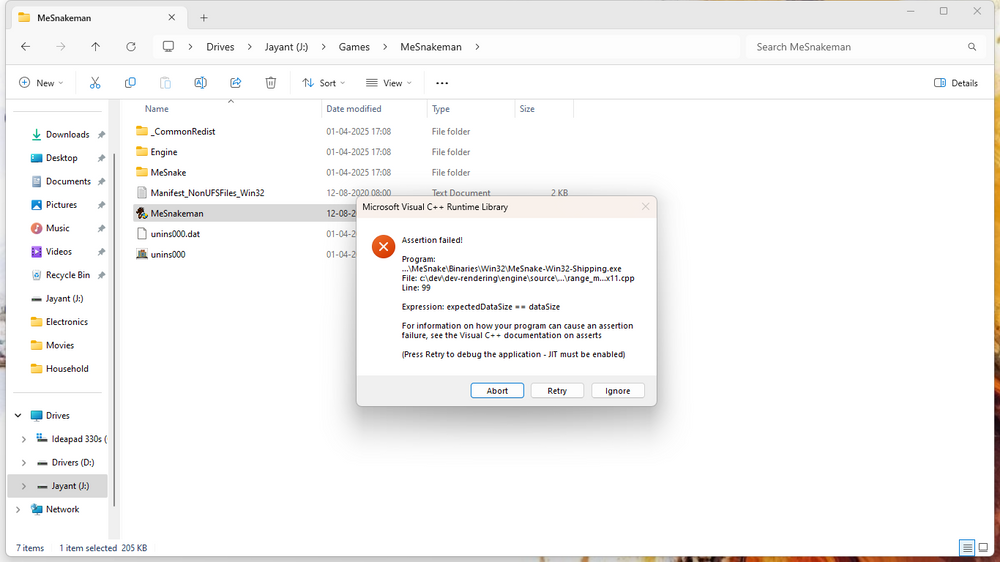Select the MeSnake folder
The height and width of the screenshot is (562, 1000).
click(168, 172)
